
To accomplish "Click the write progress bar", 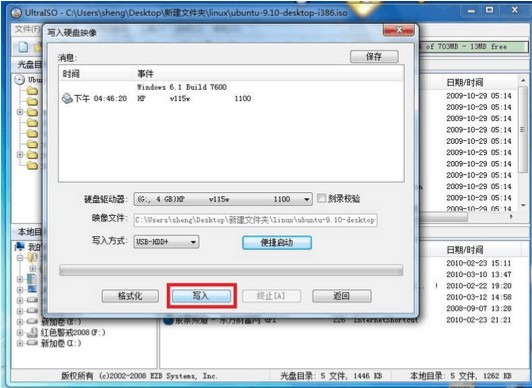I will [x=231, y=270].
